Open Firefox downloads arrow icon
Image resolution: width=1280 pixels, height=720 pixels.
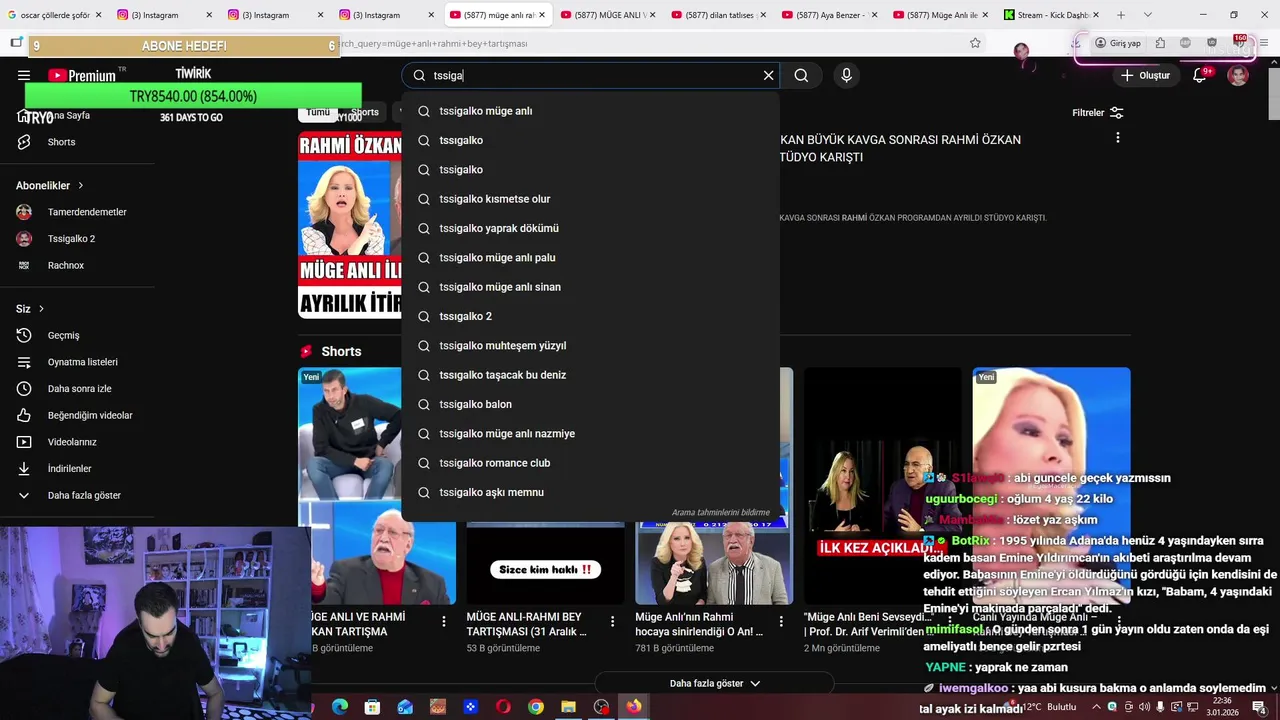click(x=1075, y=43)
